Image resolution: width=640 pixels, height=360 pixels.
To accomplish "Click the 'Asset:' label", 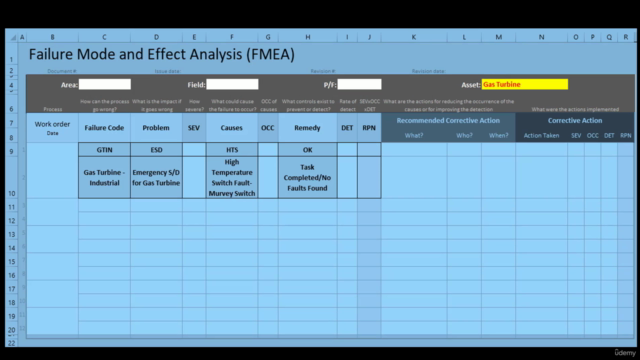I will click(471, 85).
